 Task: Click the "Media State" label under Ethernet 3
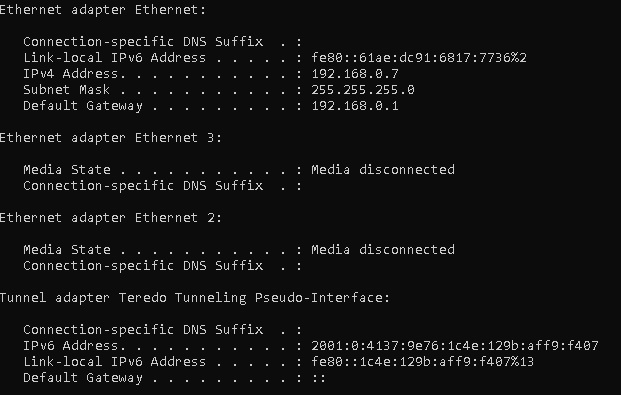67,170
